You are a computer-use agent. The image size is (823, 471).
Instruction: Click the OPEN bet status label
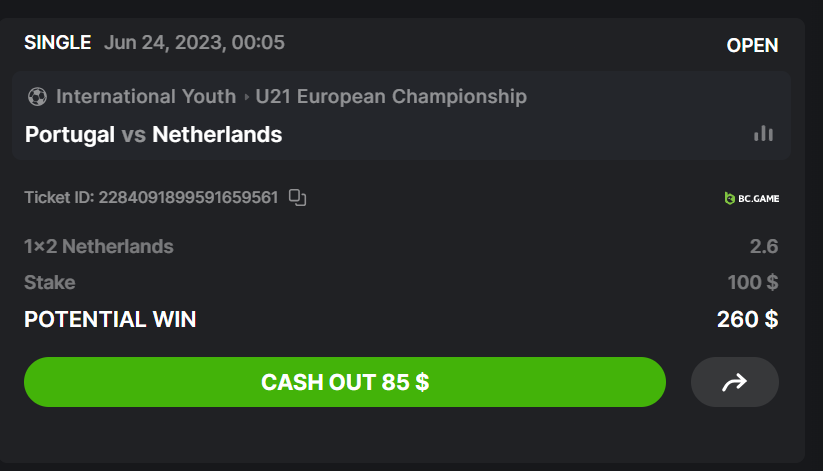pos(752,45)
